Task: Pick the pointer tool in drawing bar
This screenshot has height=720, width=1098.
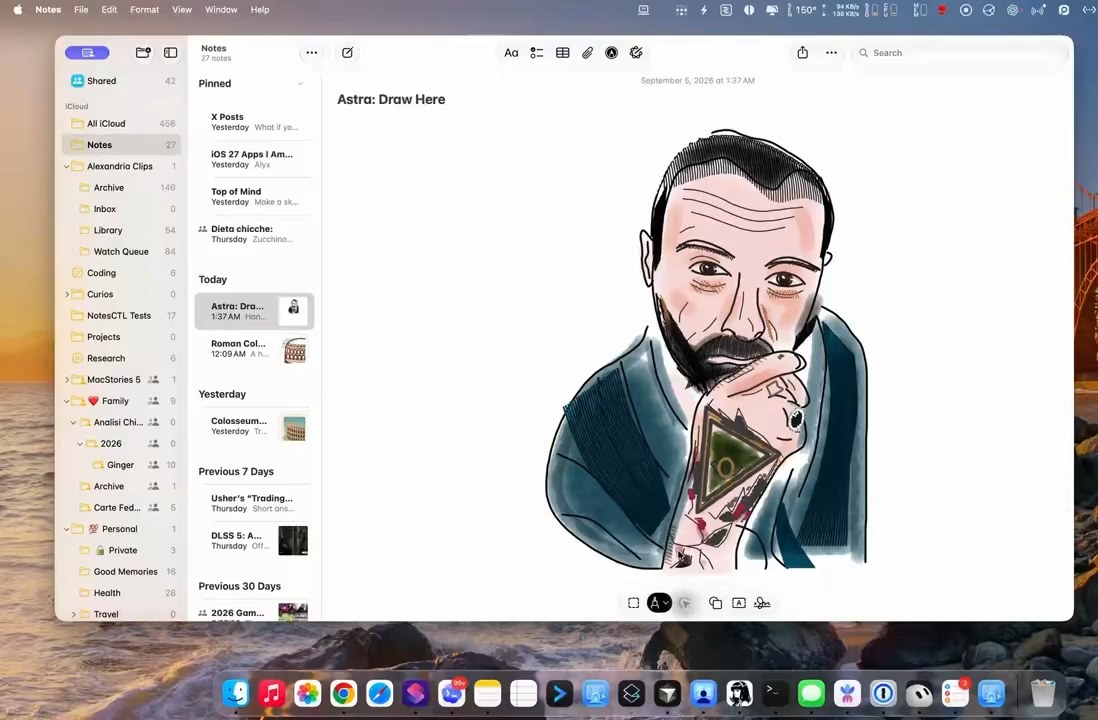Action: [x=685, y=603]
